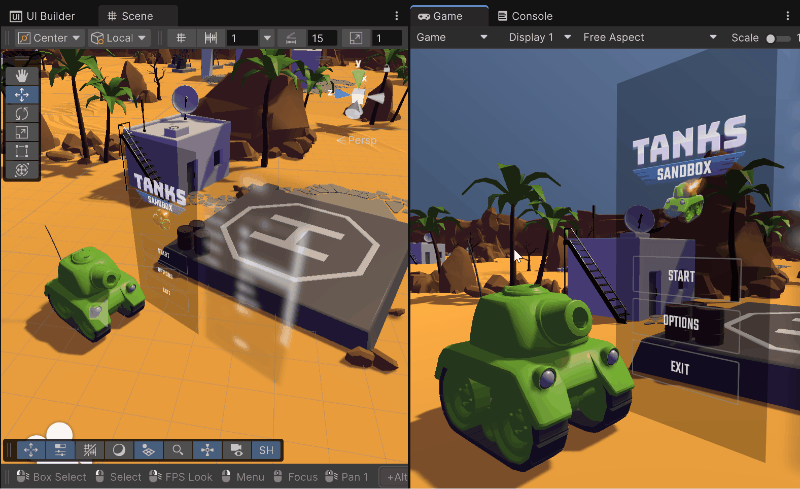Open the Local handle rotation dropdown

click(118, 38)
